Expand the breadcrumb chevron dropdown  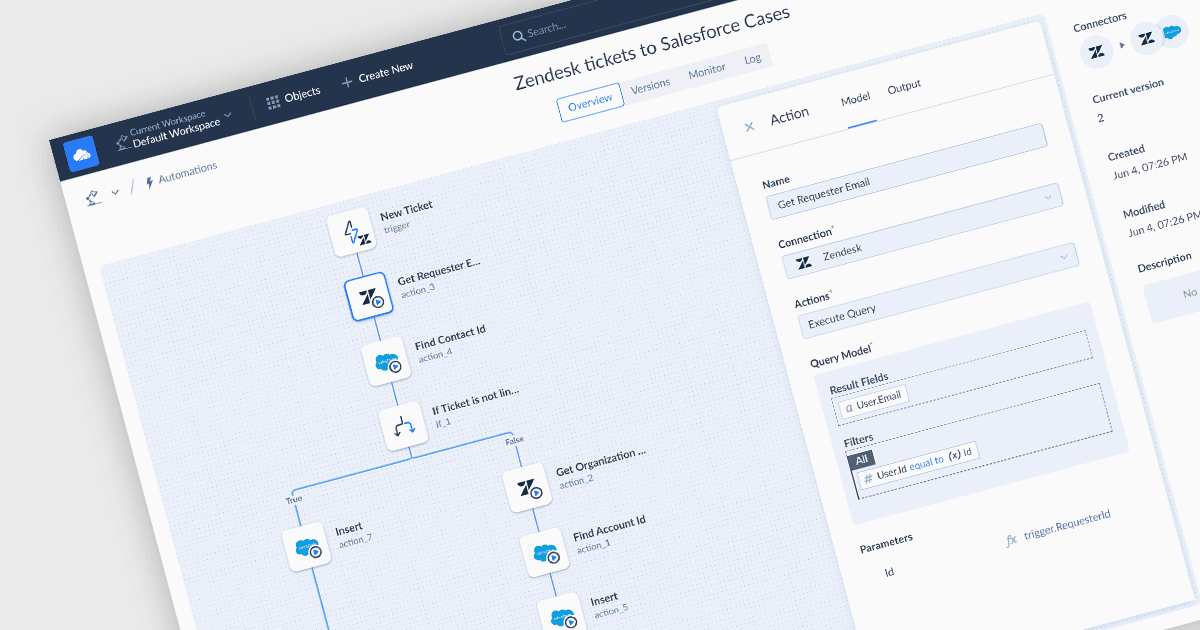coord(114,190)
